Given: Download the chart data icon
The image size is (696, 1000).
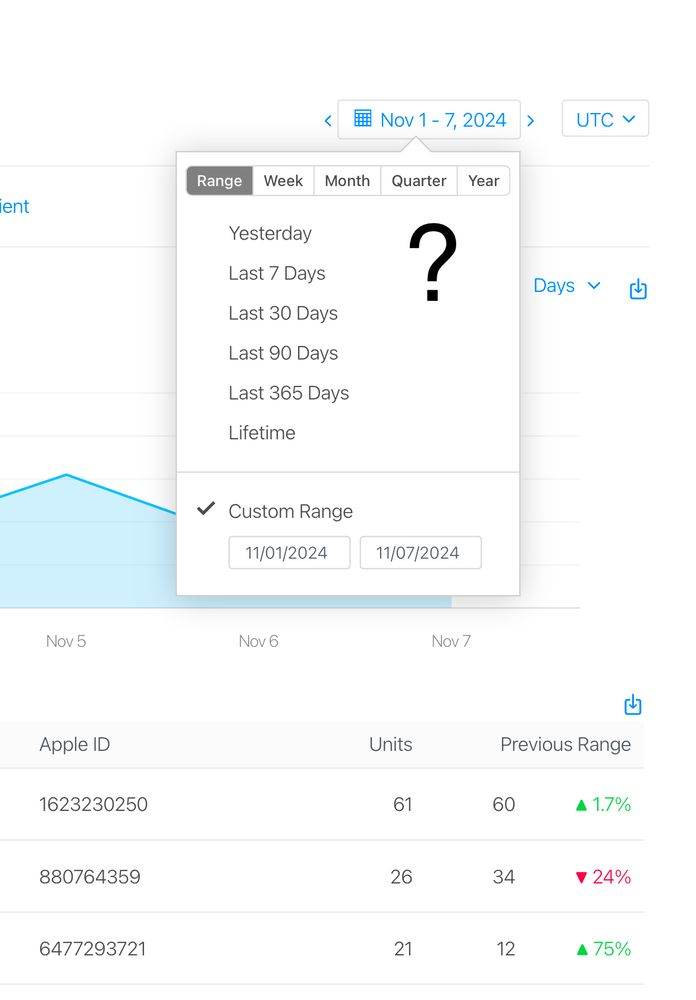Looking at the screenshot, I should (x=638, y=289).
